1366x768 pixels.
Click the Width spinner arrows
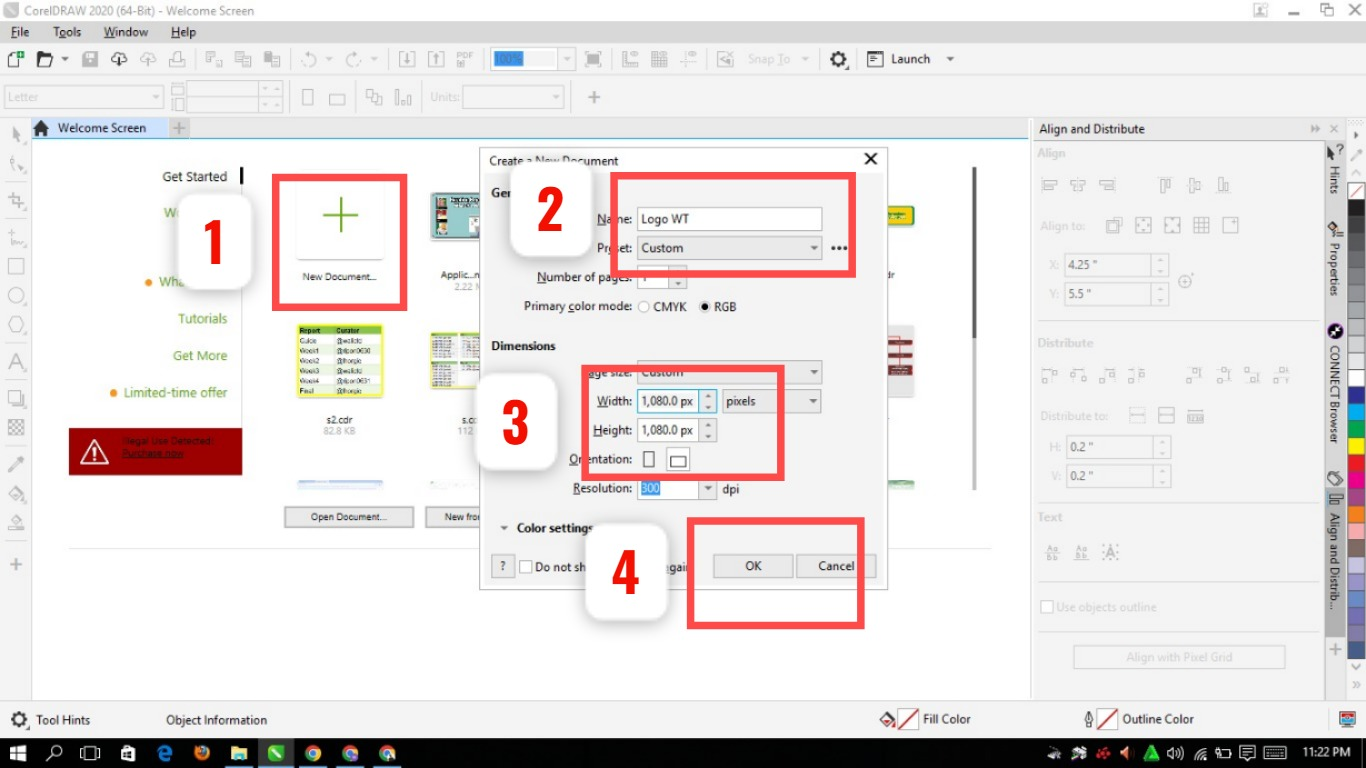pos(708,401)
